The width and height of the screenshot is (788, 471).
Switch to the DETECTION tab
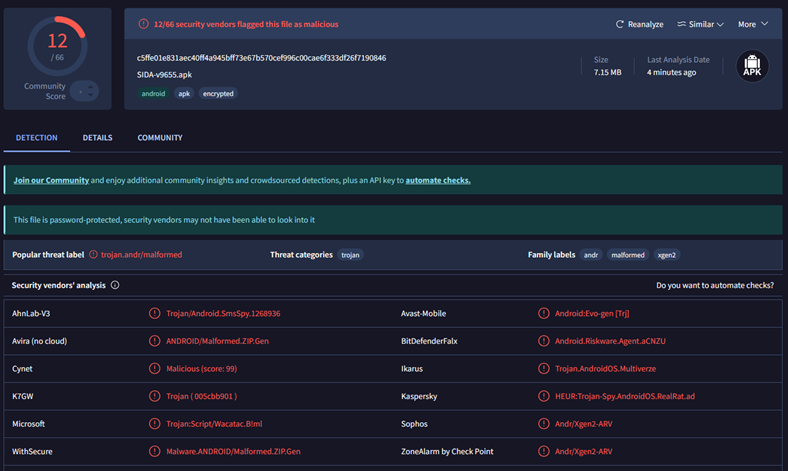pyautogui.click(x=36, y=138)
